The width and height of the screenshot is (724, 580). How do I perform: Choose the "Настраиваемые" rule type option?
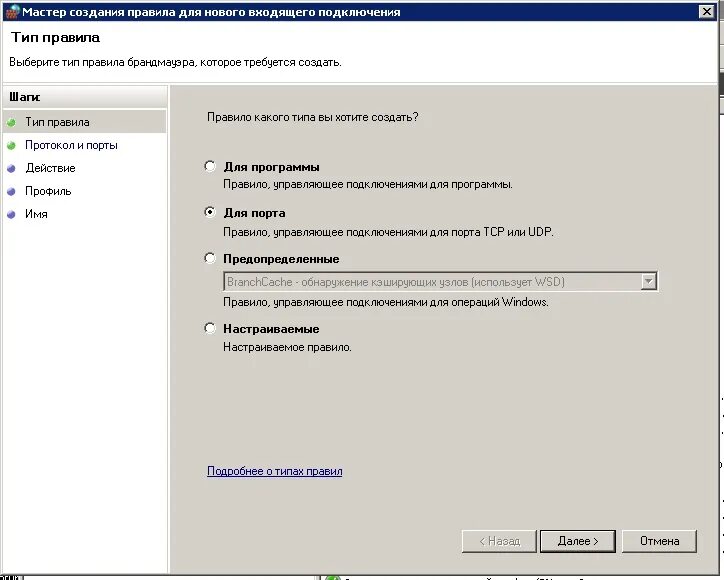(x=210, y=328)
